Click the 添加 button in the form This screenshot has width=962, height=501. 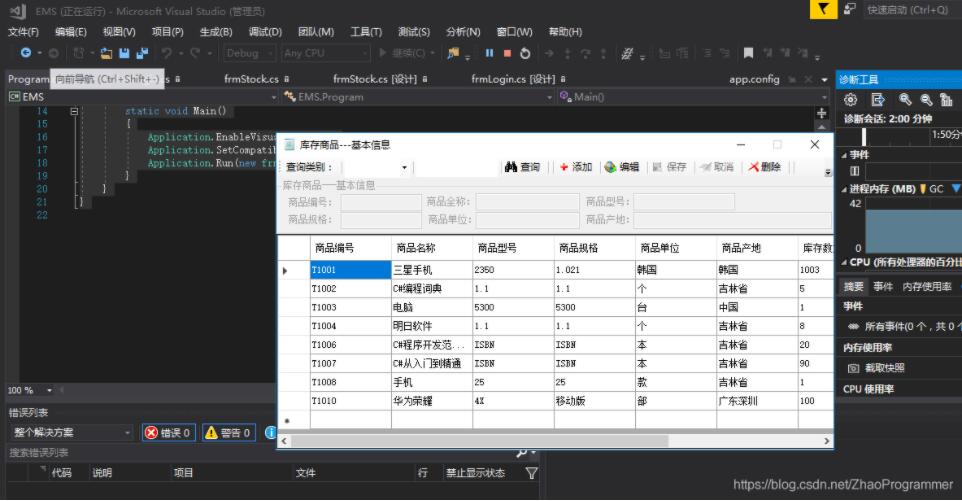[x=576, y=167]
